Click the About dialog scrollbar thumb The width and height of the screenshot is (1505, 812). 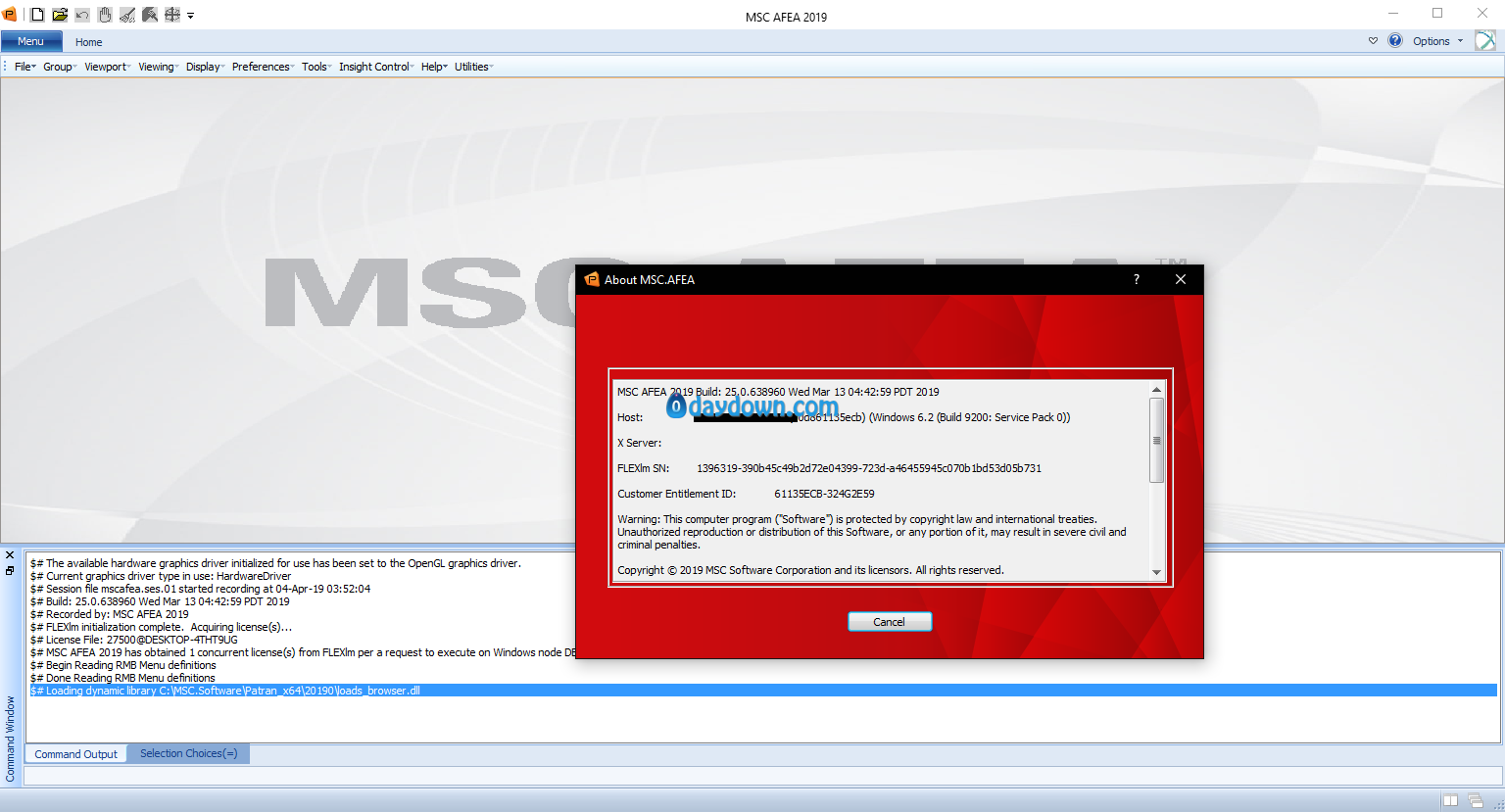point(1156,440)
